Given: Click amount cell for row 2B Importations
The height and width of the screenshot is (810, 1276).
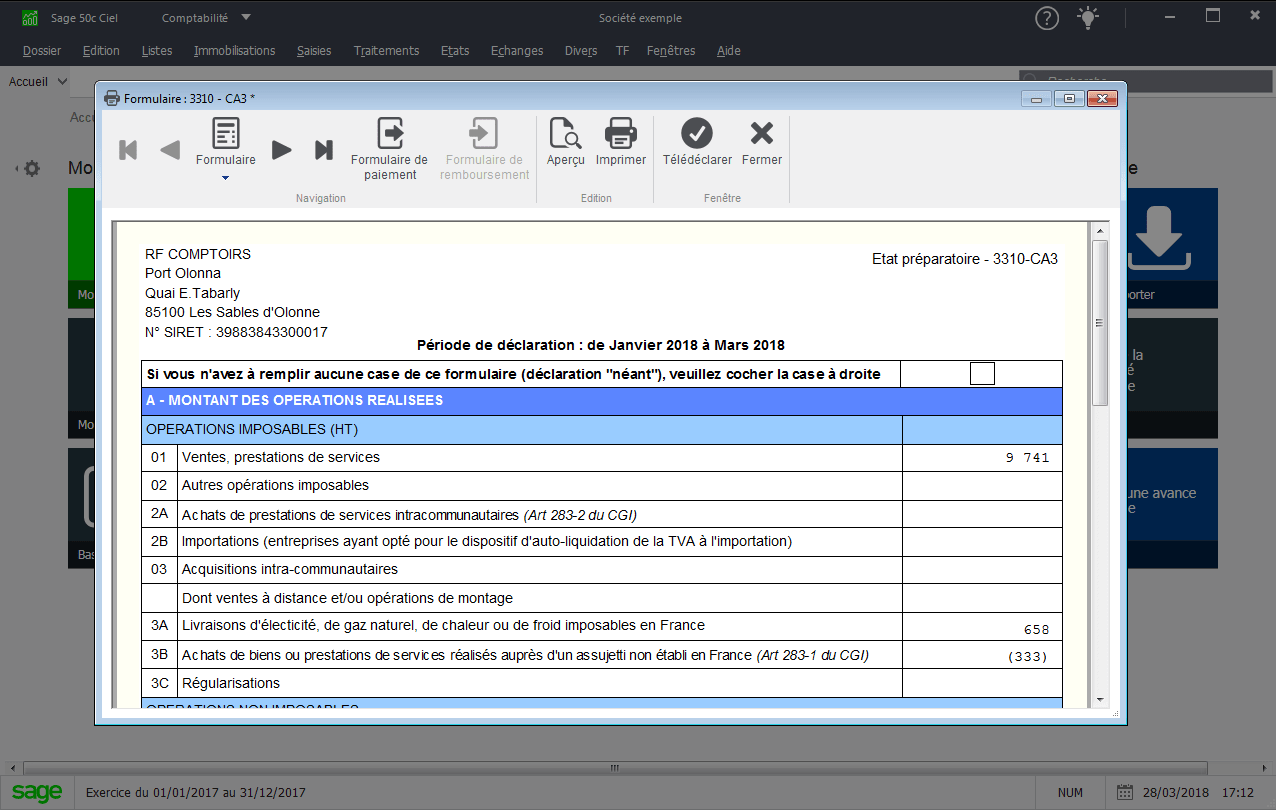Looking at the screenshot, I should [x=982, y=542].
